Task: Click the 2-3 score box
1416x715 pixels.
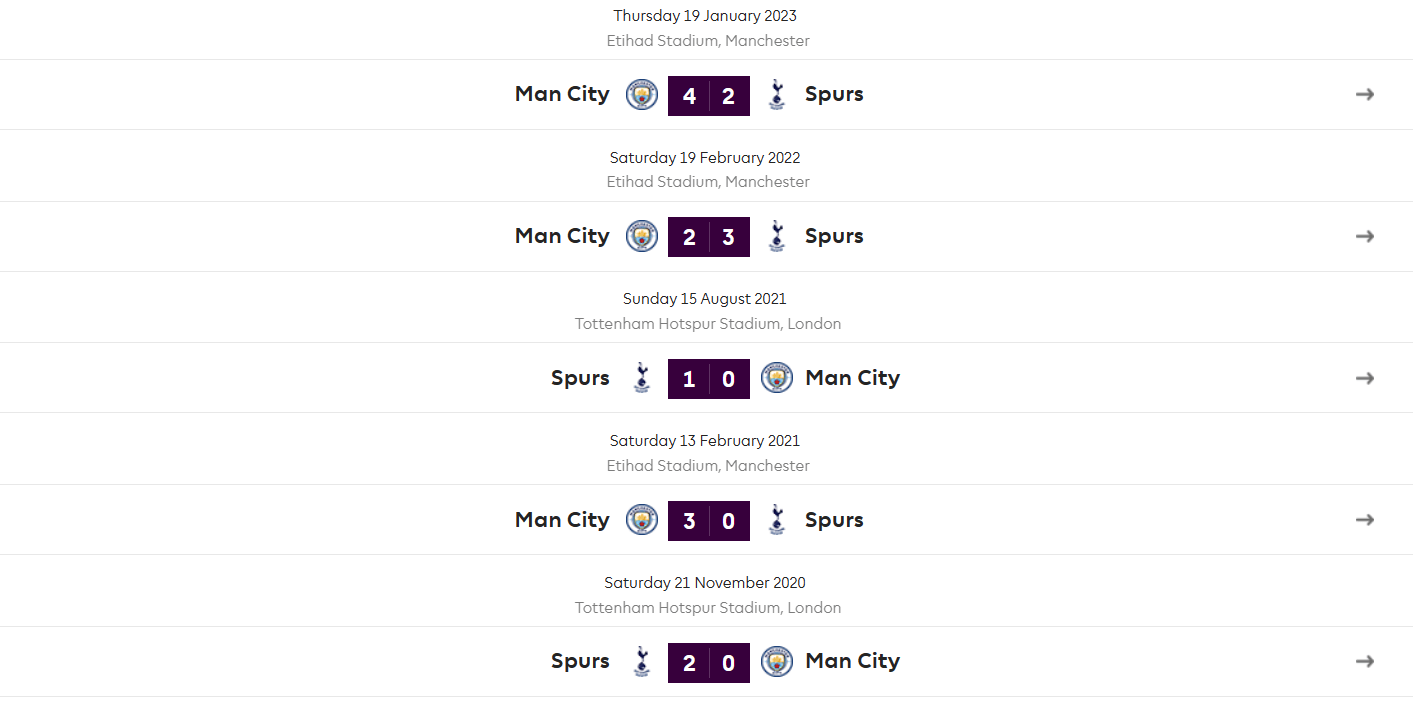Action: tap(709, 237)
